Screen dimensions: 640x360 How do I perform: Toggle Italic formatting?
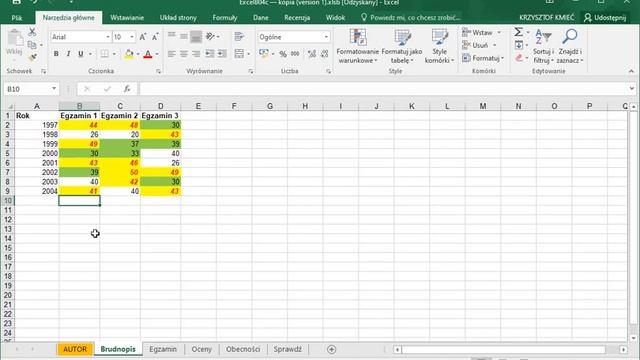click(x=68, y=54)
